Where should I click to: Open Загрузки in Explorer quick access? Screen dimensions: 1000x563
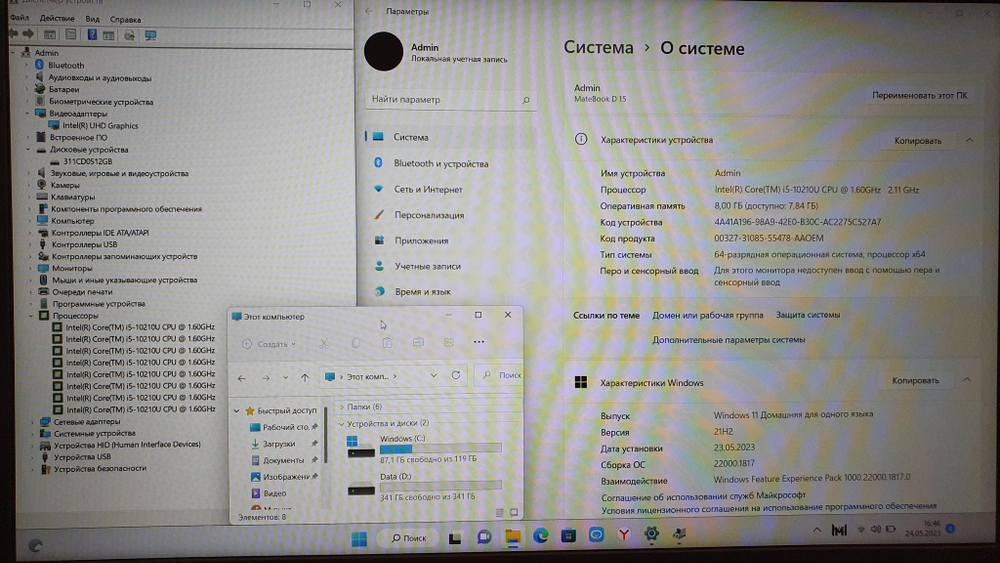click(x=279, y=444)
